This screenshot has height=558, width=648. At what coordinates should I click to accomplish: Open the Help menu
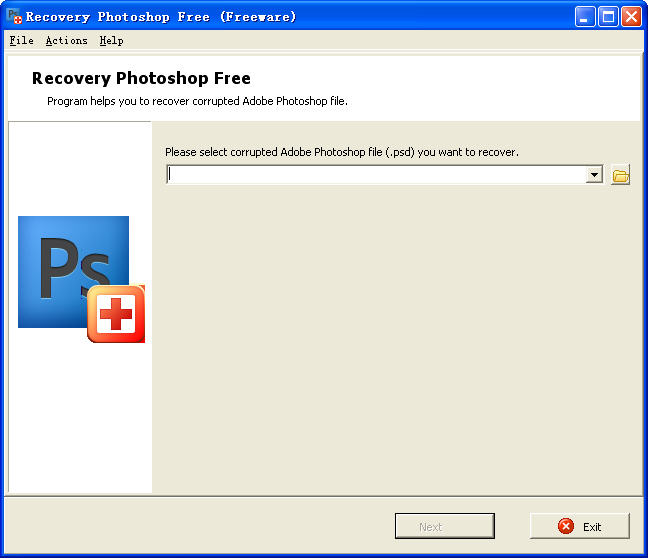pos(111,41)
